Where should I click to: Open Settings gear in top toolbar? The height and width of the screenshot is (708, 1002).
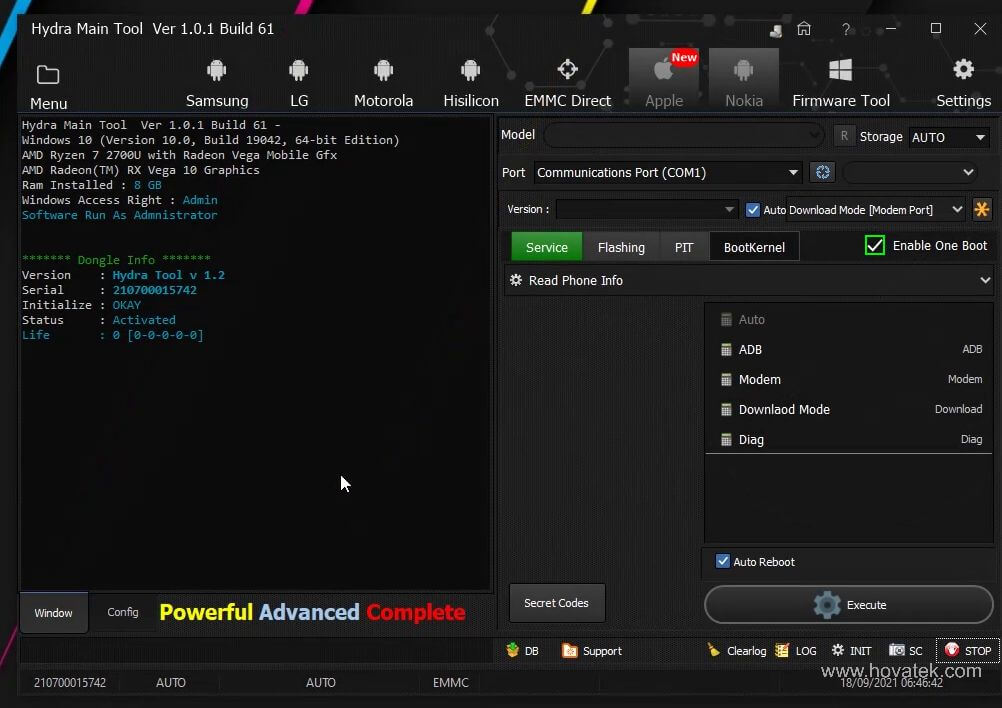tap(963, 70)
